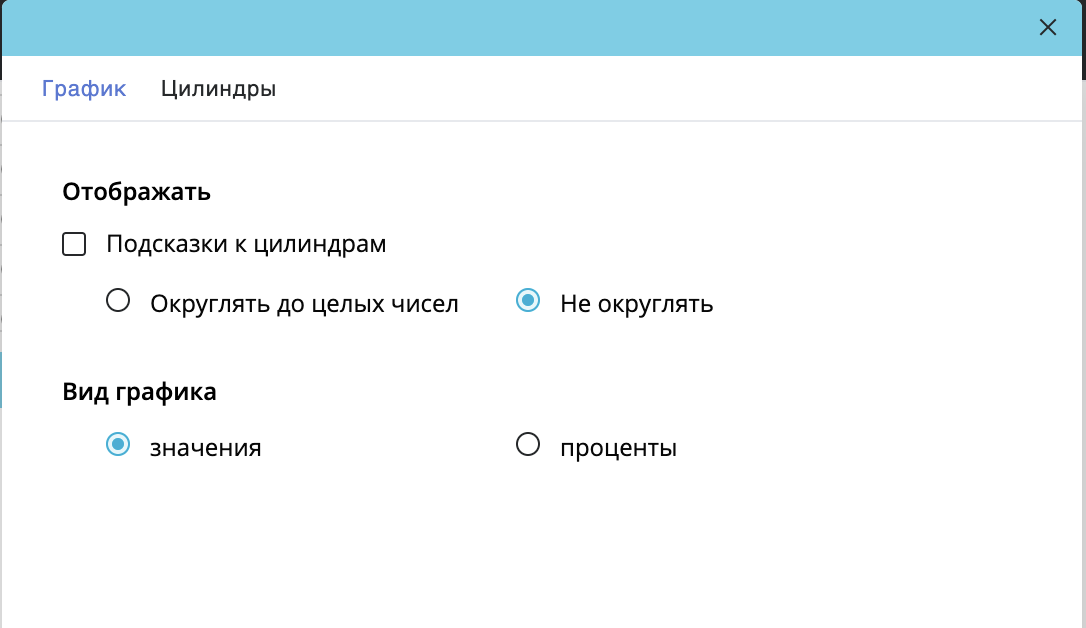Click the Подсказки к цилиндрам label text
The image size is (1086, 628).
coord(246,245)
